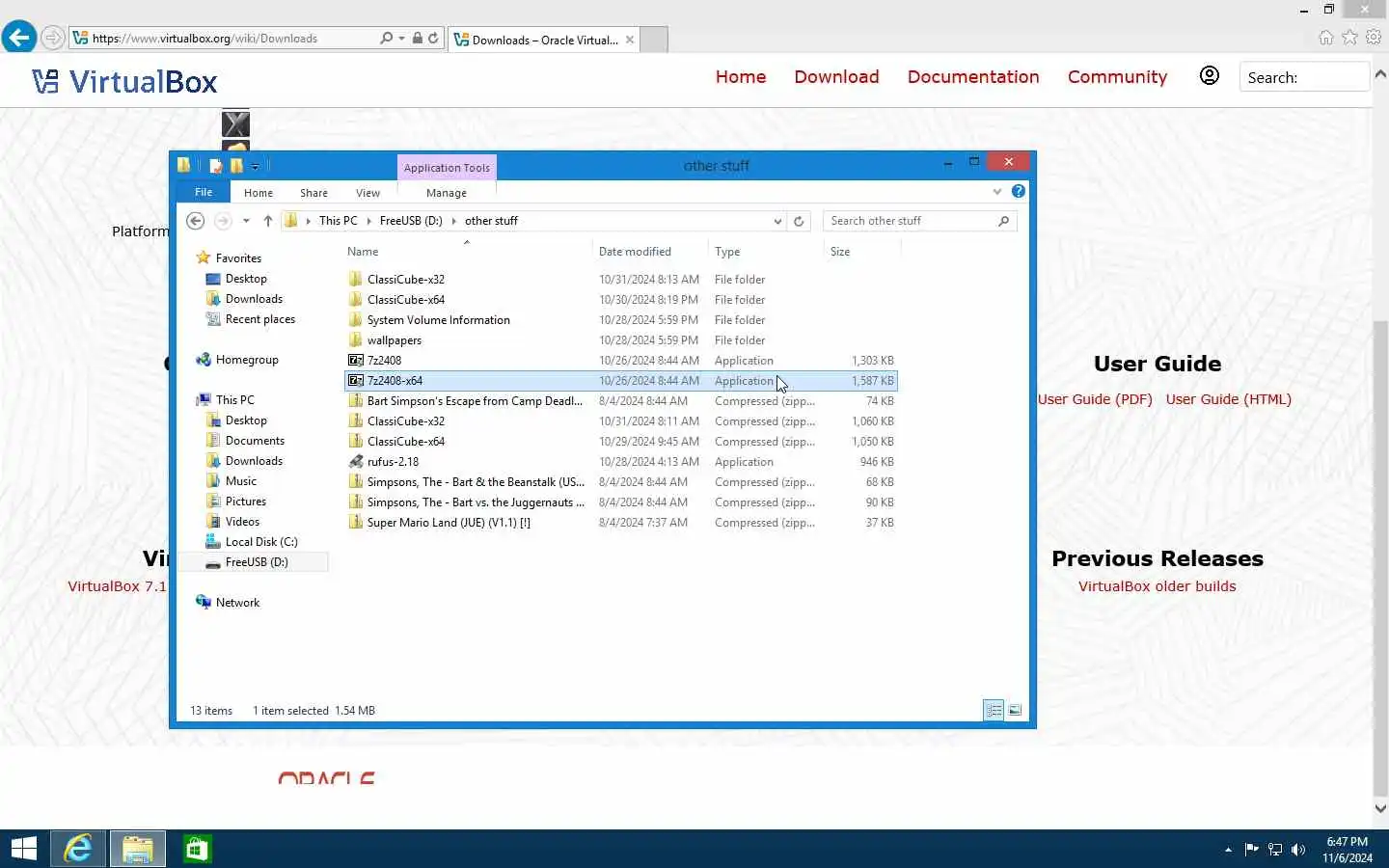Open the User Guide (HTML) link
This screenshot has width=1389, height=868.
coord(1228,399)
